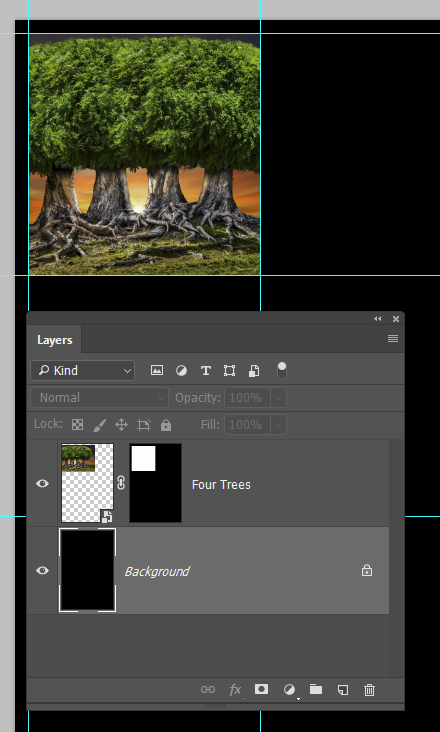Hide the Background layer

[42, 570]
